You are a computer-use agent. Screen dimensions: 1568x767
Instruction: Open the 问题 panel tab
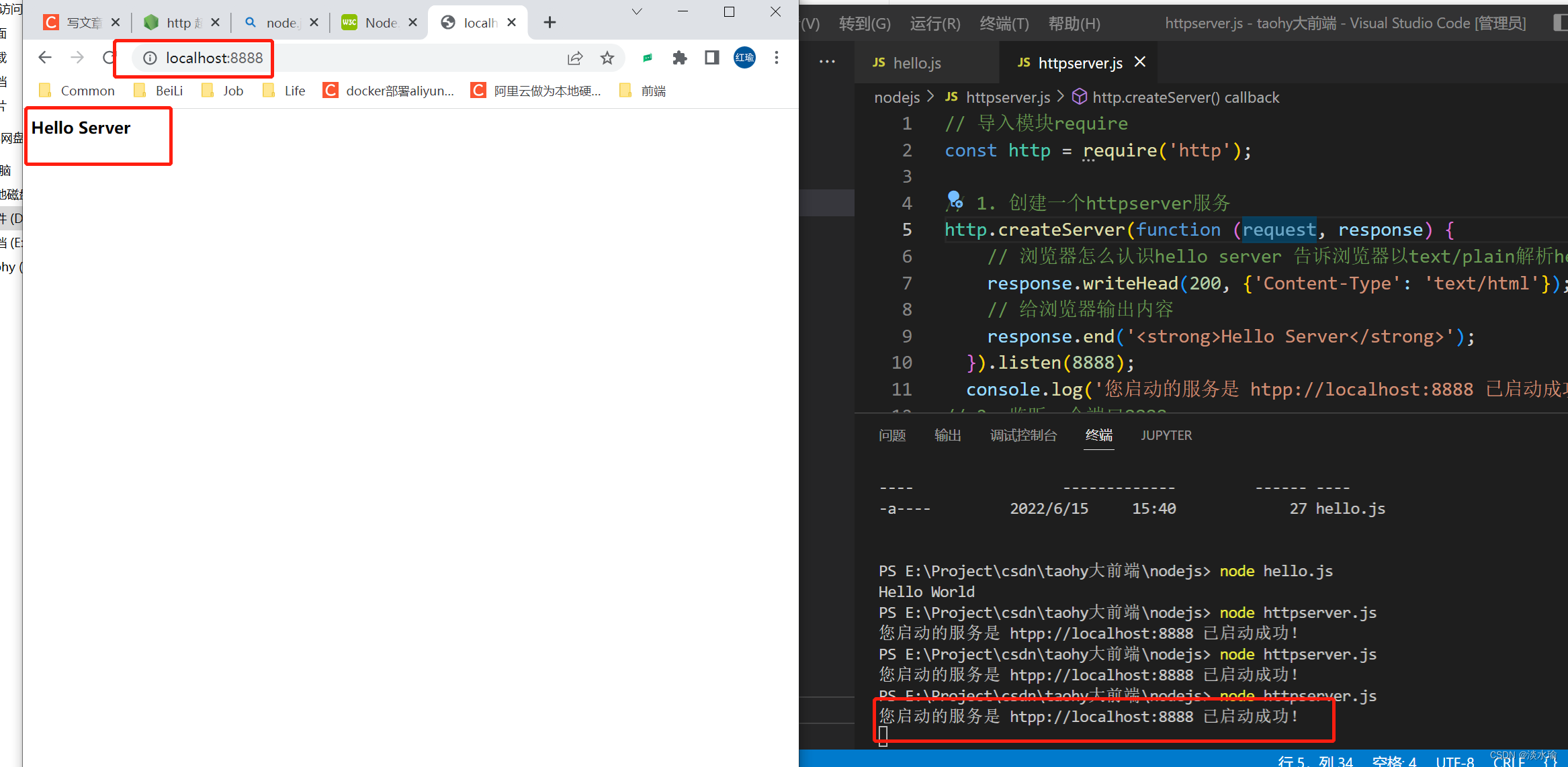point(892,435)
